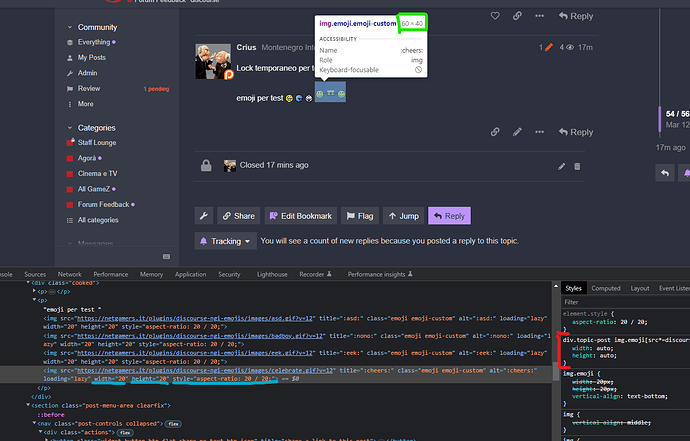Open Performance insights tab
Screen dimensions: 690x441
(380, 274)
